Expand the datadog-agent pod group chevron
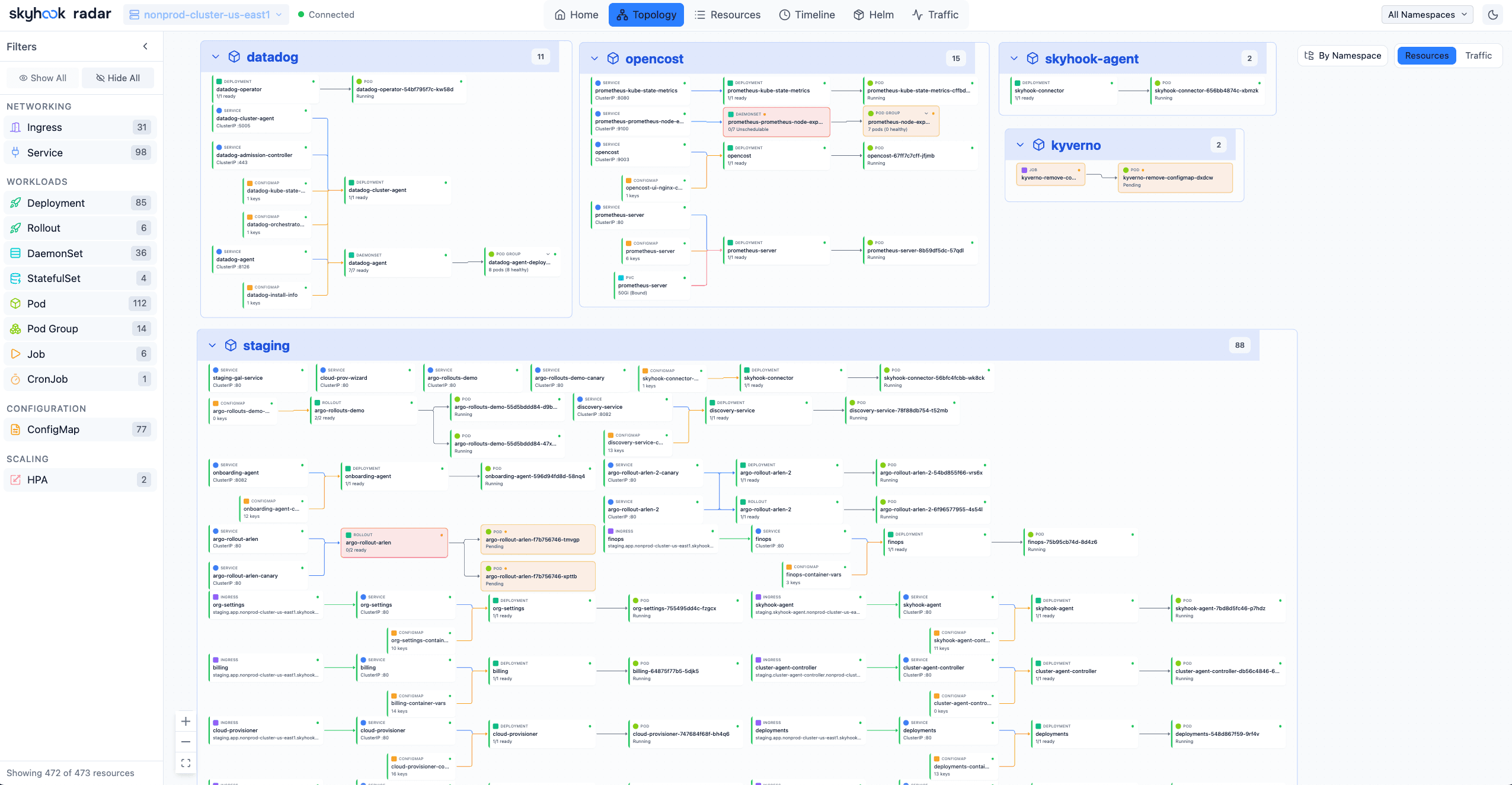Viewport: 1512px width, 785px height. pos(548,254)
